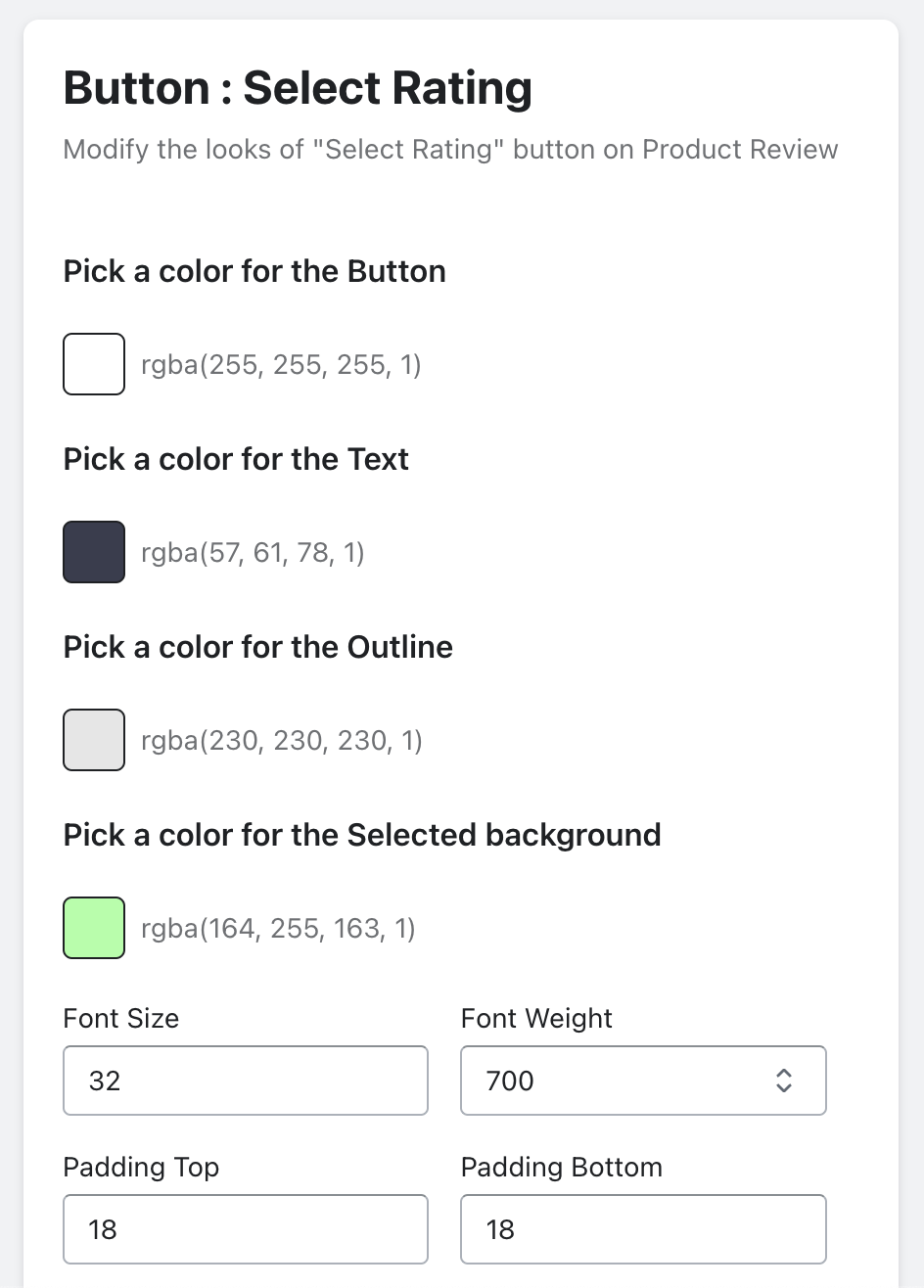Focus the Font Size input field
The image size is (924, 1288).
coord(245,1081)
